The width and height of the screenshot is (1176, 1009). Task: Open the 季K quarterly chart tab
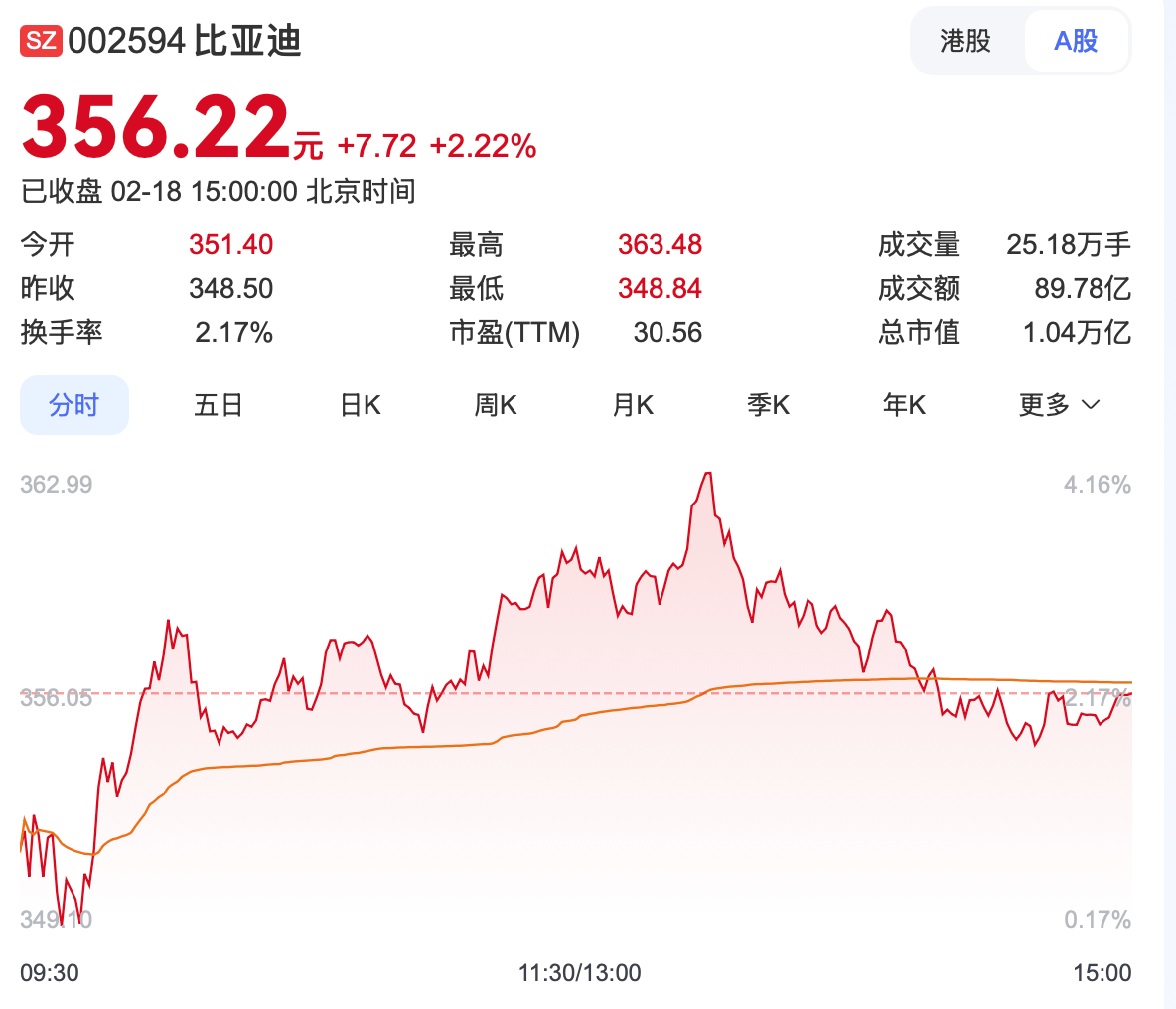768,405
